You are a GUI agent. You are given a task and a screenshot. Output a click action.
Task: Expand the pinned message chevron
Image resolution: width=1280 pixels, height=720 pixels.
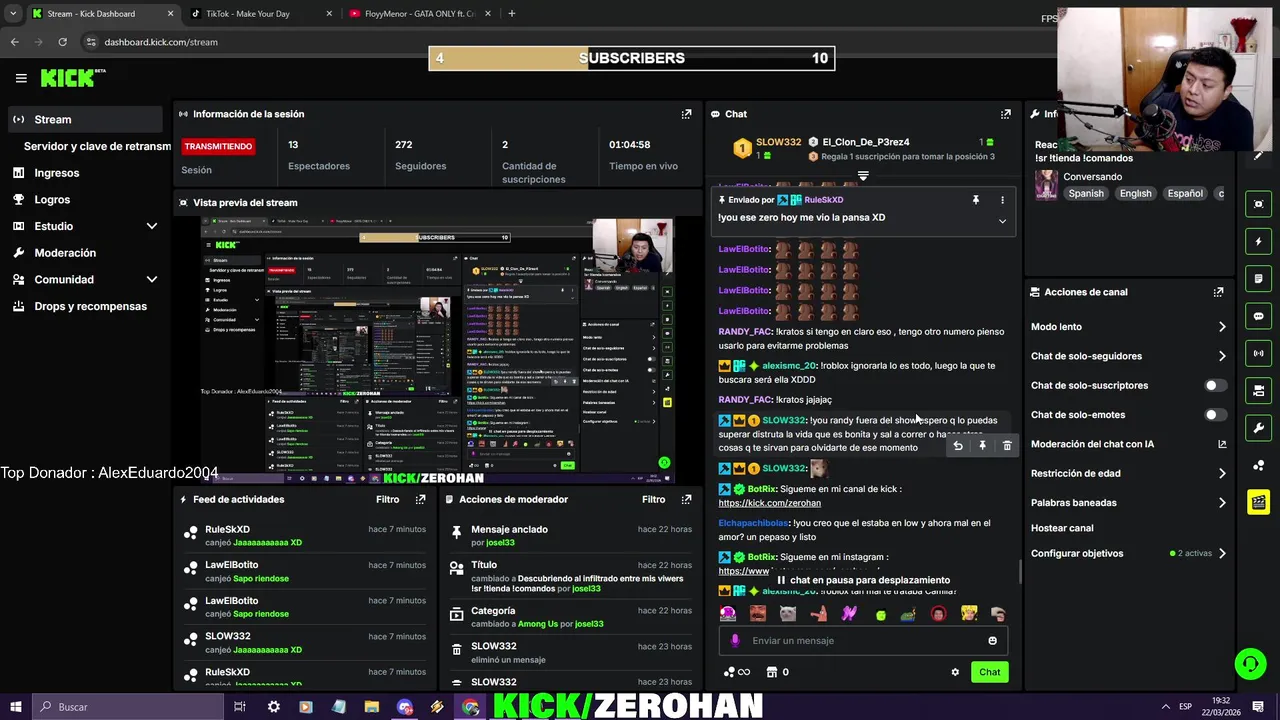pos(1002,221)
